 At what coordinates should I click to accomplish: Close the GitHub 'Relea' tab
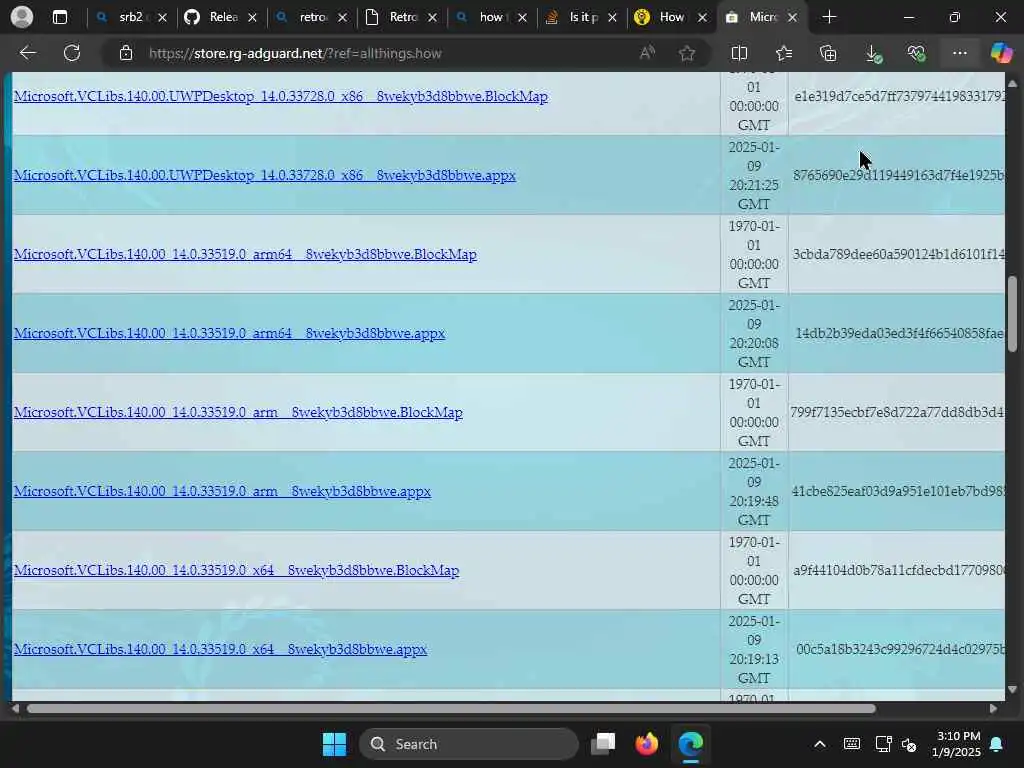tap(253, 18)
